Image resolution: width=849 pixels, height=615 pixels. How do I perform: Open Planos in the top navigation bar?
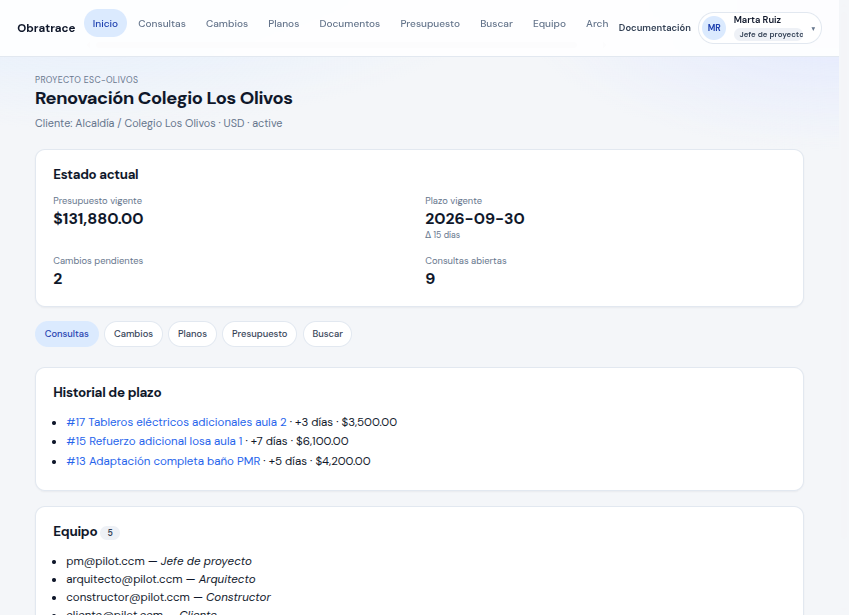click(284, 24)
